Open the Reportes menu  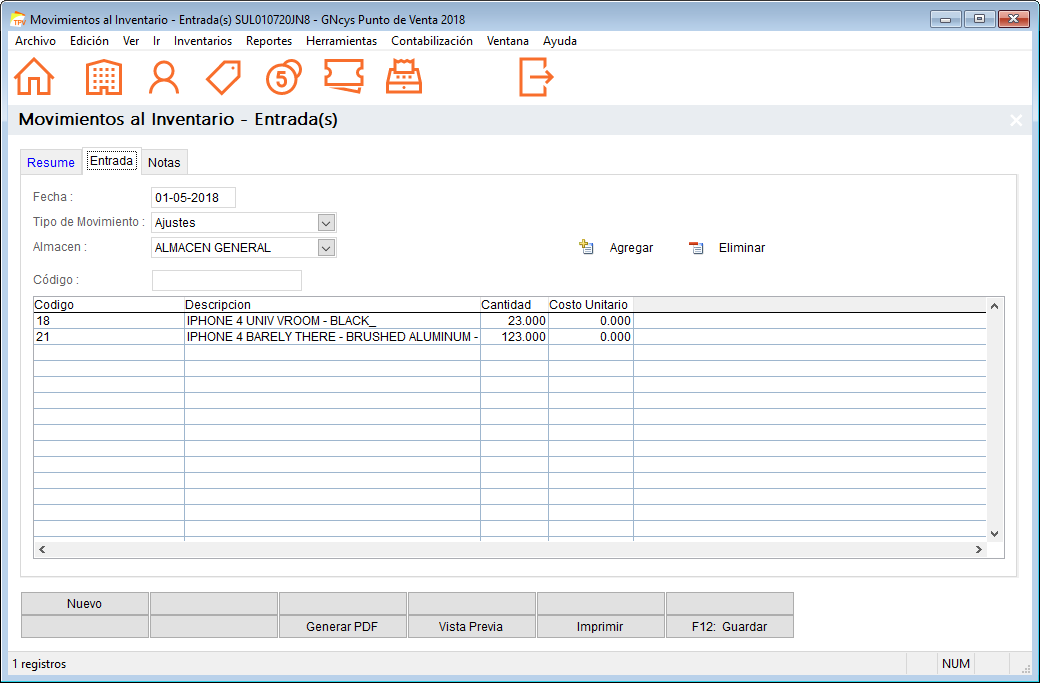(x=269, y=41)
